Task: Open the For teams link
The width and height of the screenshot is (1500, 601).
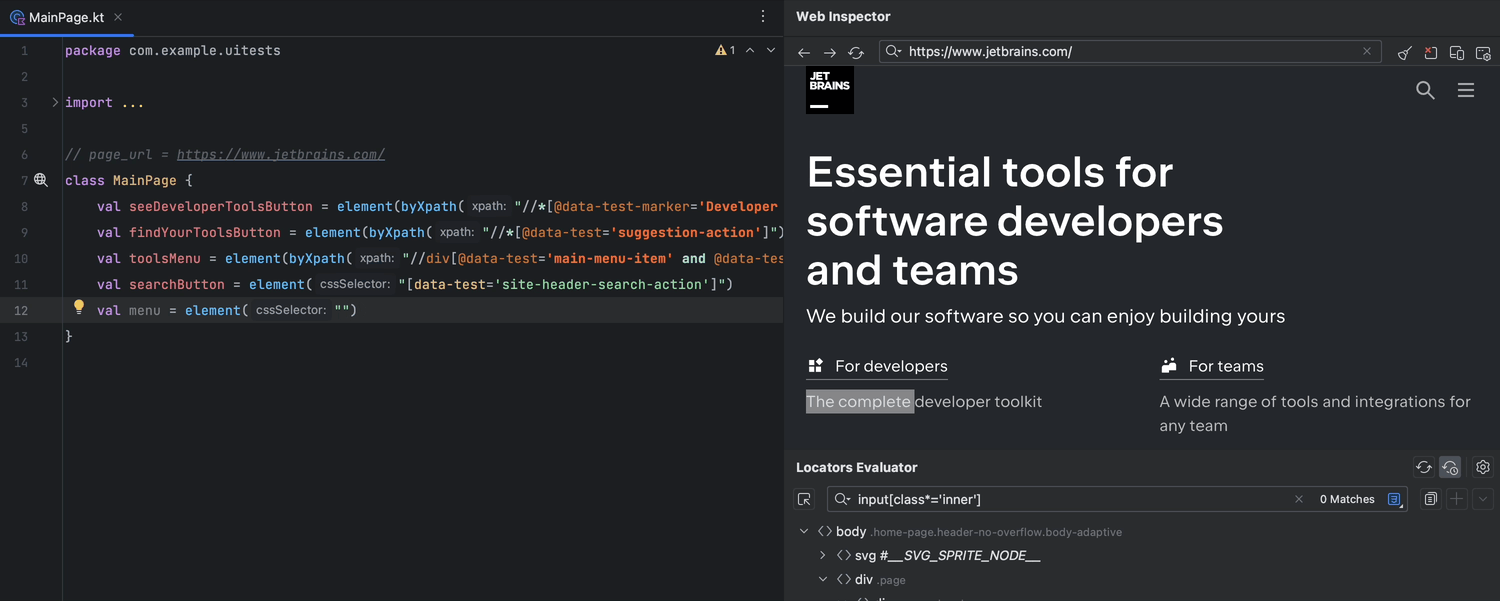Action: [1225, 366]
